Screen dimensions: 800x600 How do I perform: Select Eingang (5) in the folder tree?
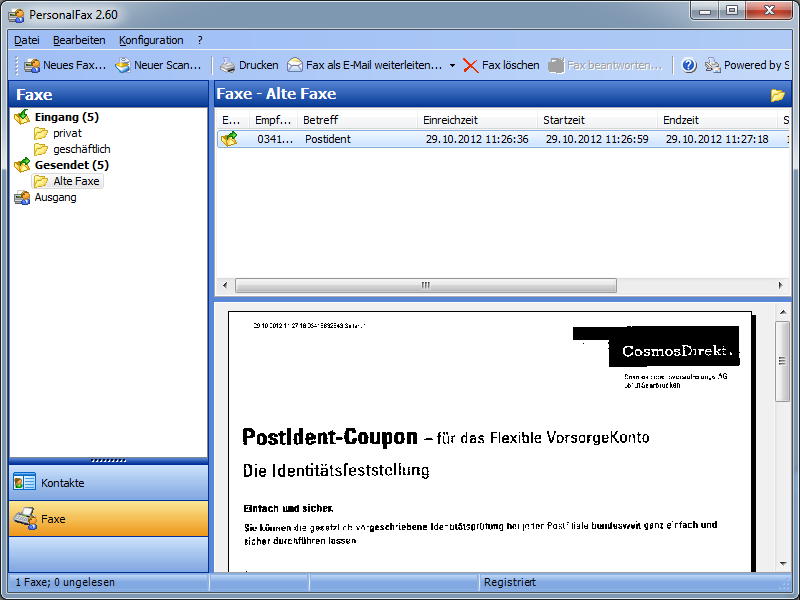tap(66, 117)
